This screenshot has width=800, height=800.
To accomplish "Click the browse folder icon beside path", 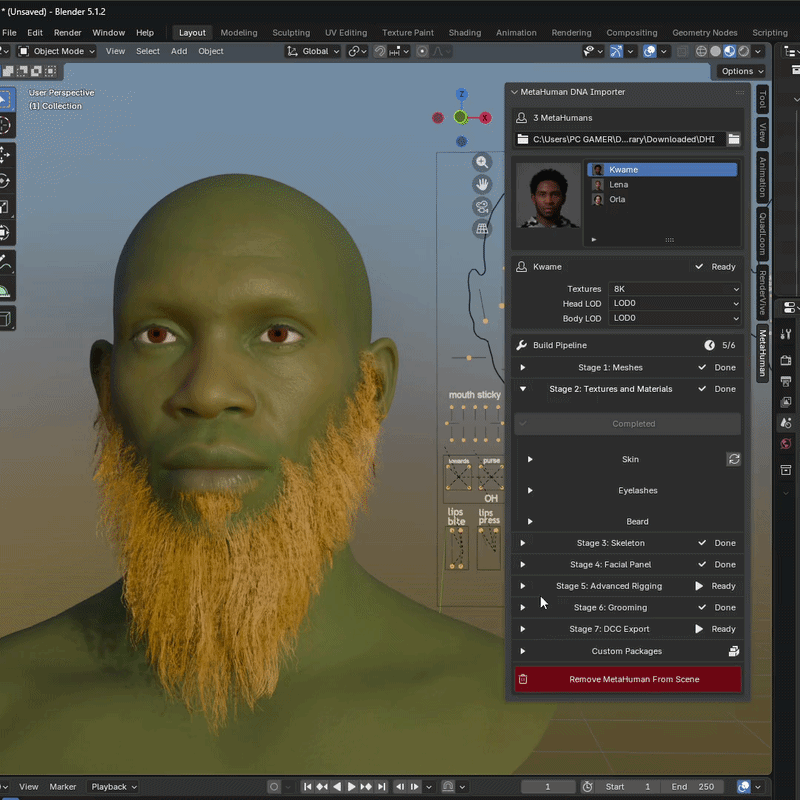I will tap(734, 139).
